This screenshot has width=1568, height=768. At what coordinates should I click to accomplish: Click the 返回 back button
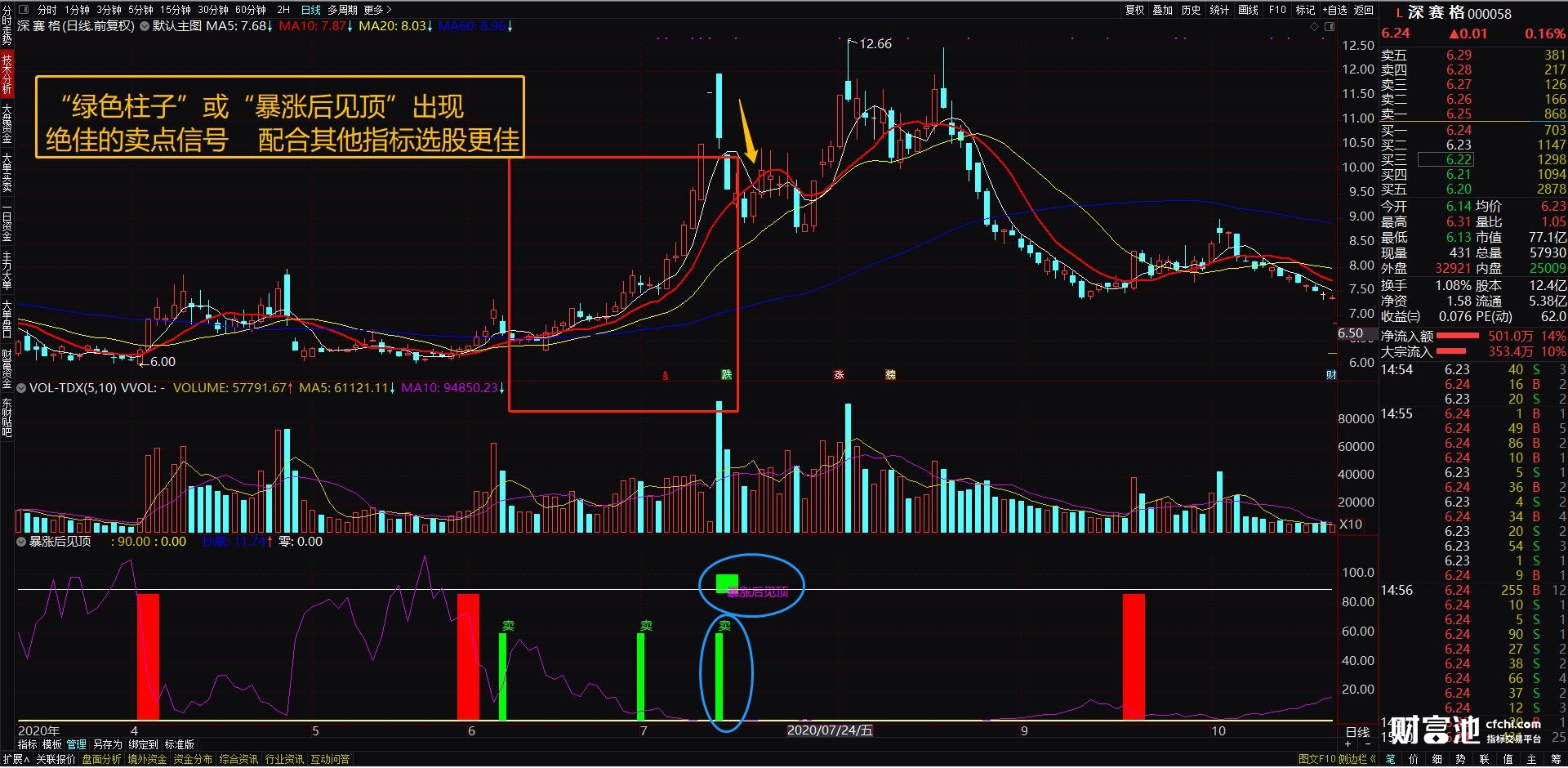tap(1364, 10)
